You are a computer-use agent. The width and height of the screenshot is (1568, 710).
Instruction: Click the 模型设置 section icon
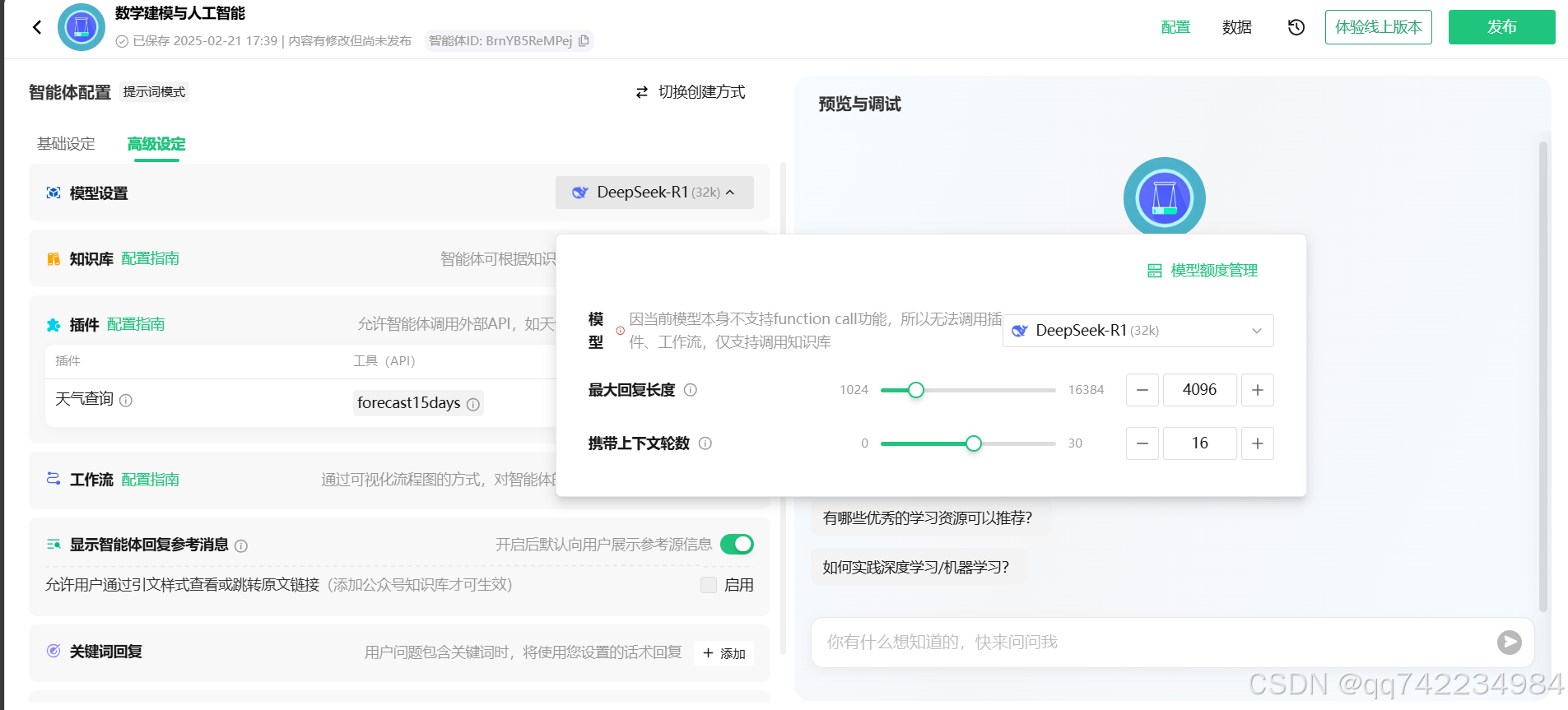tap(54, 193)
